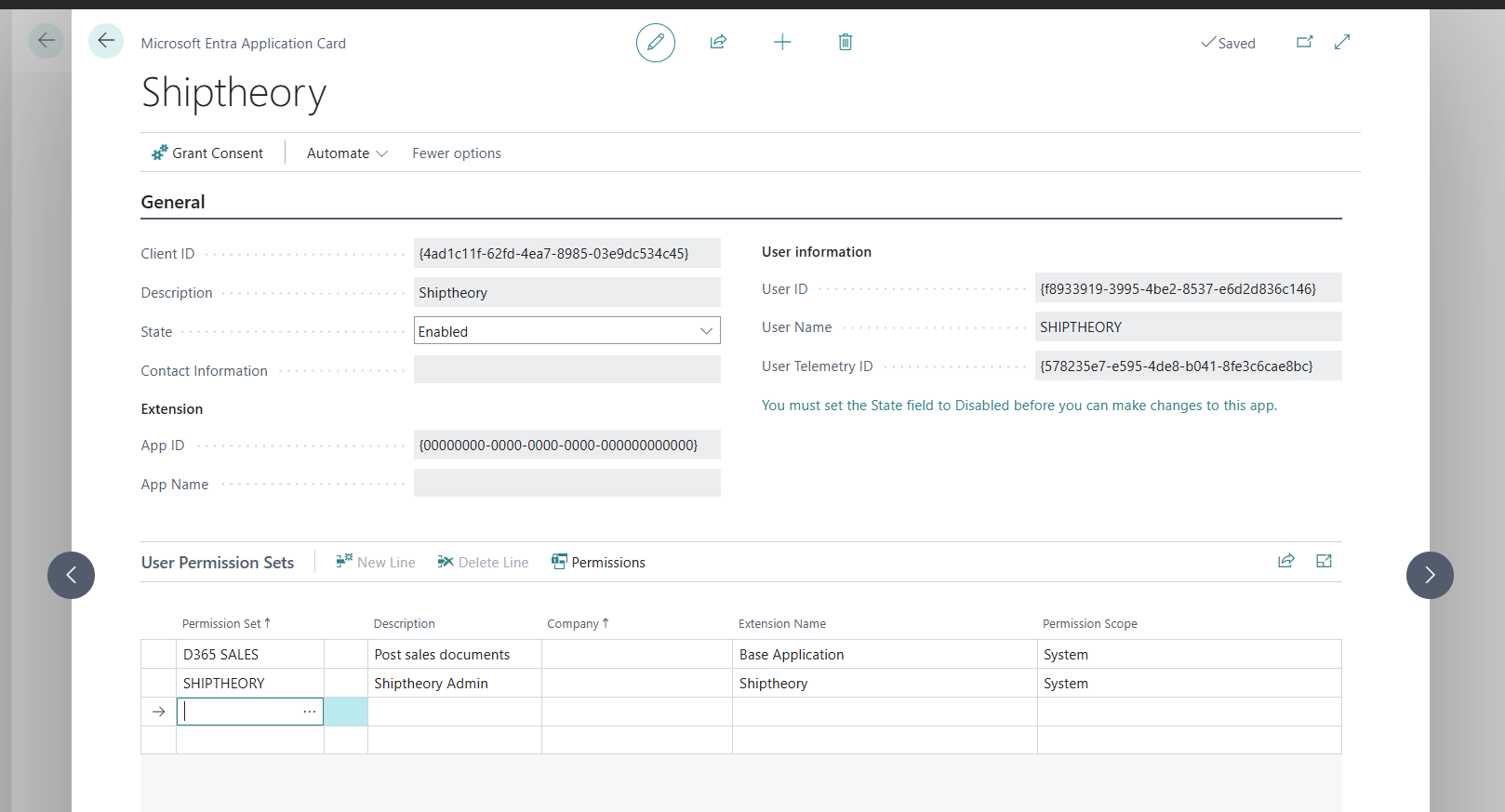Open the Automate menu
Screen dimensions: 1505x812
(x=347, y=153)
